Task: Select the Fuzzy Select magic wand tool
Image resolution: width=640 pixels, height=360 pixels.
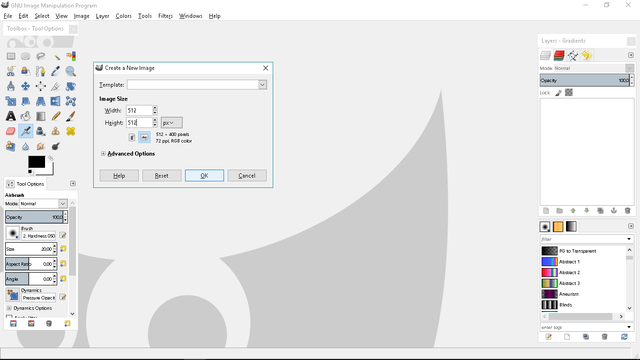Action: click(x=56, y=56)
